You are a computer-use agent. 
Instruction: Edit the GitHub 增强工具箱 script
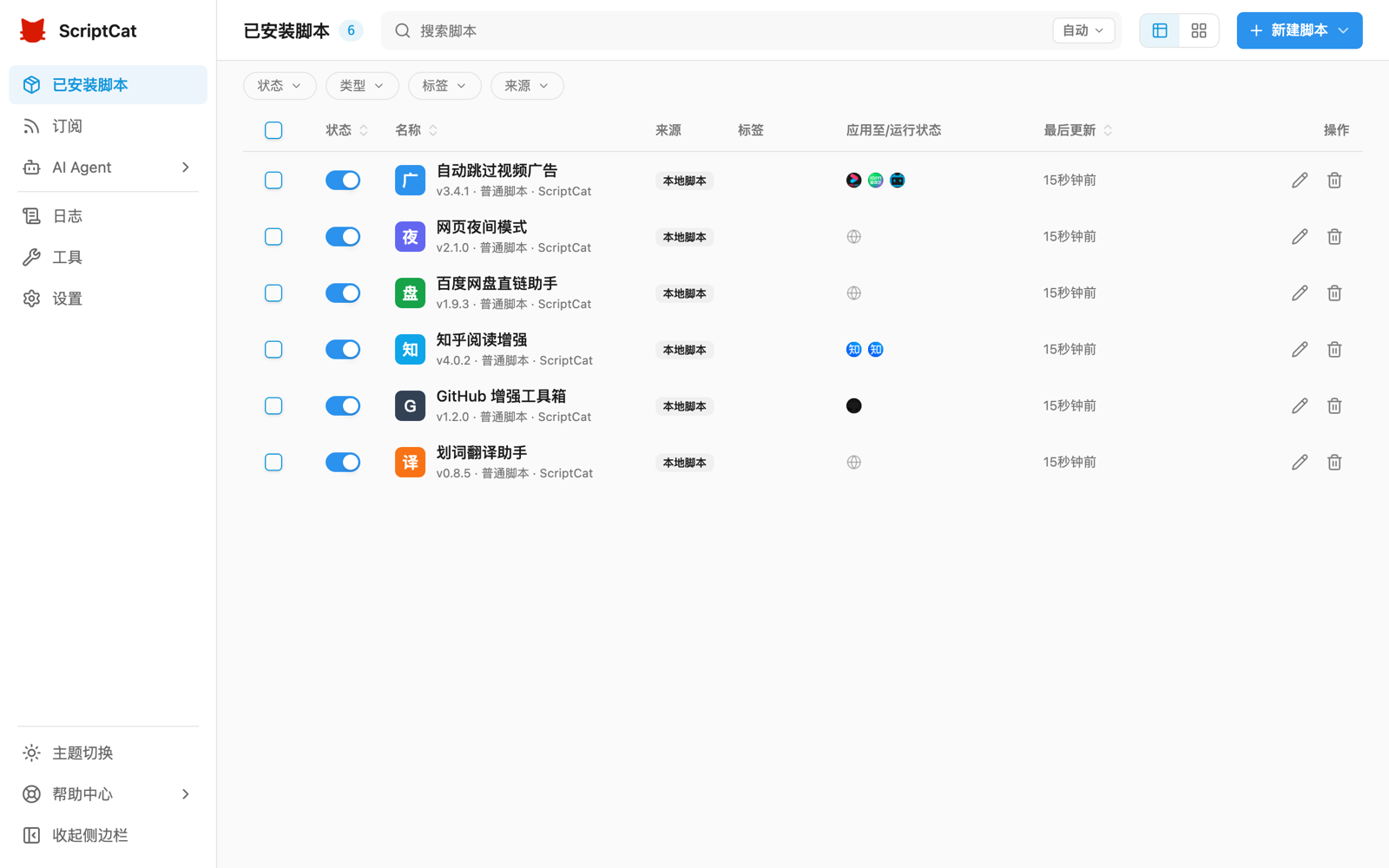pyautogui.click(x=1300, y=406)
